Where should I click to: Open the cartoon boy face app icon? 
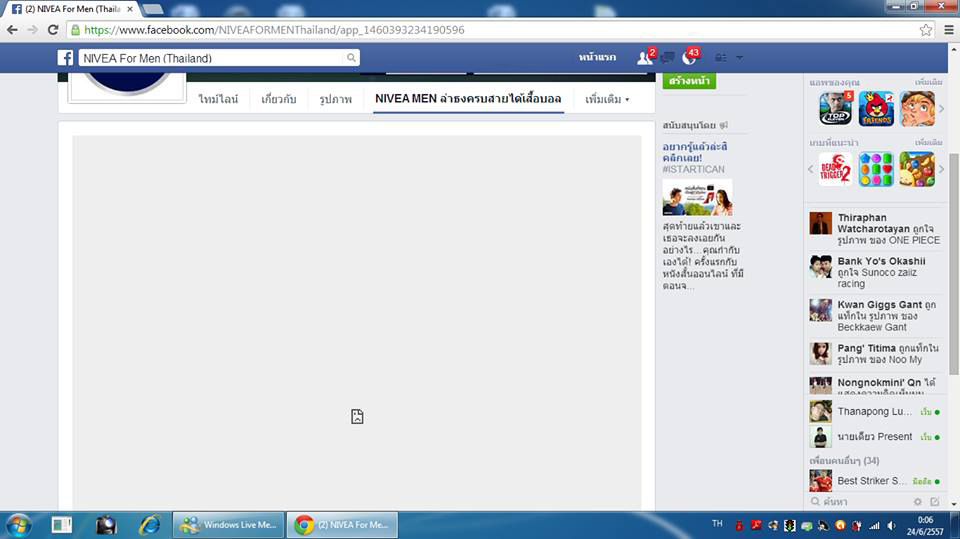tap(917, 108)
